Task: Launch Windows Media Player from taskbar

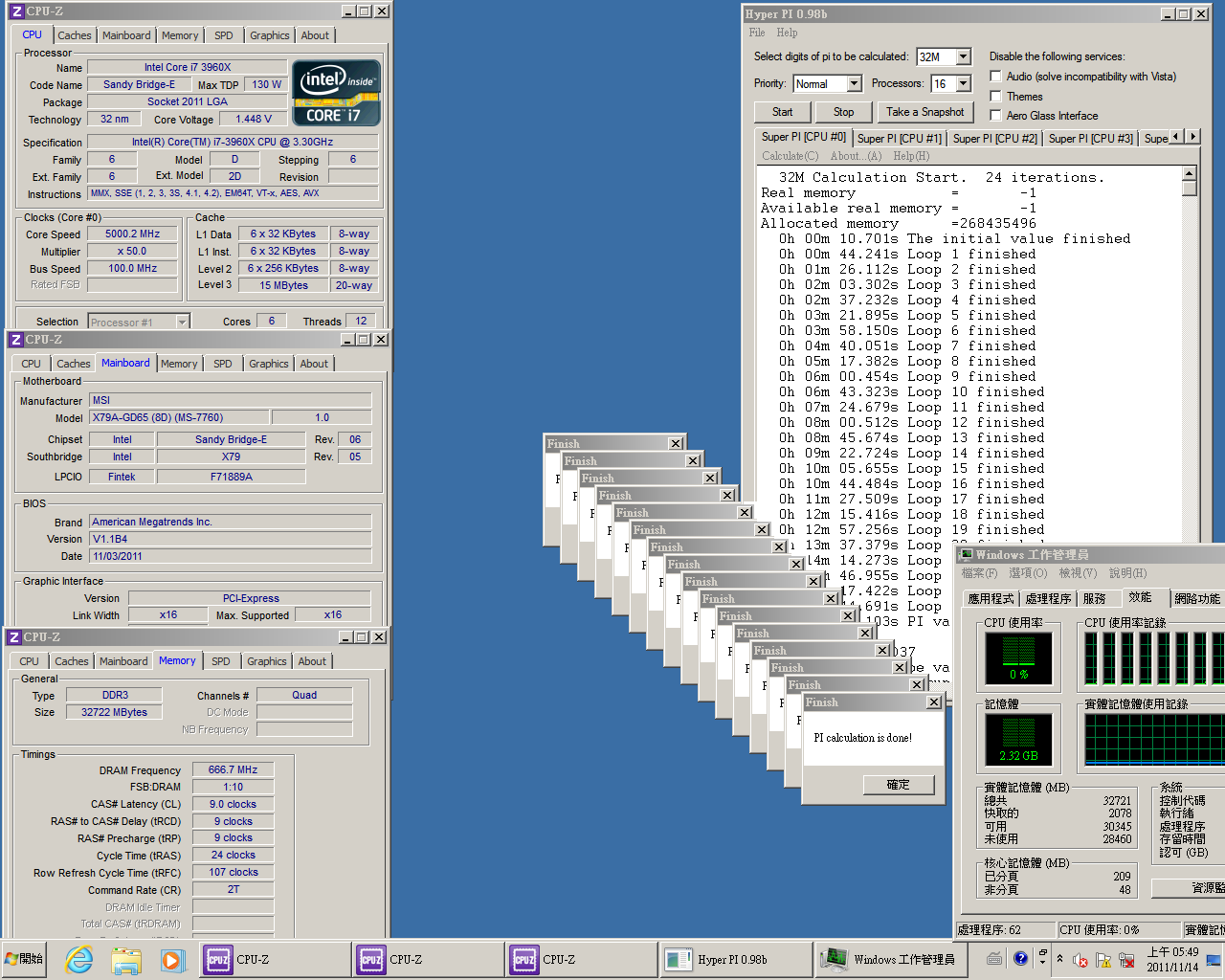Action: [171, 959]
